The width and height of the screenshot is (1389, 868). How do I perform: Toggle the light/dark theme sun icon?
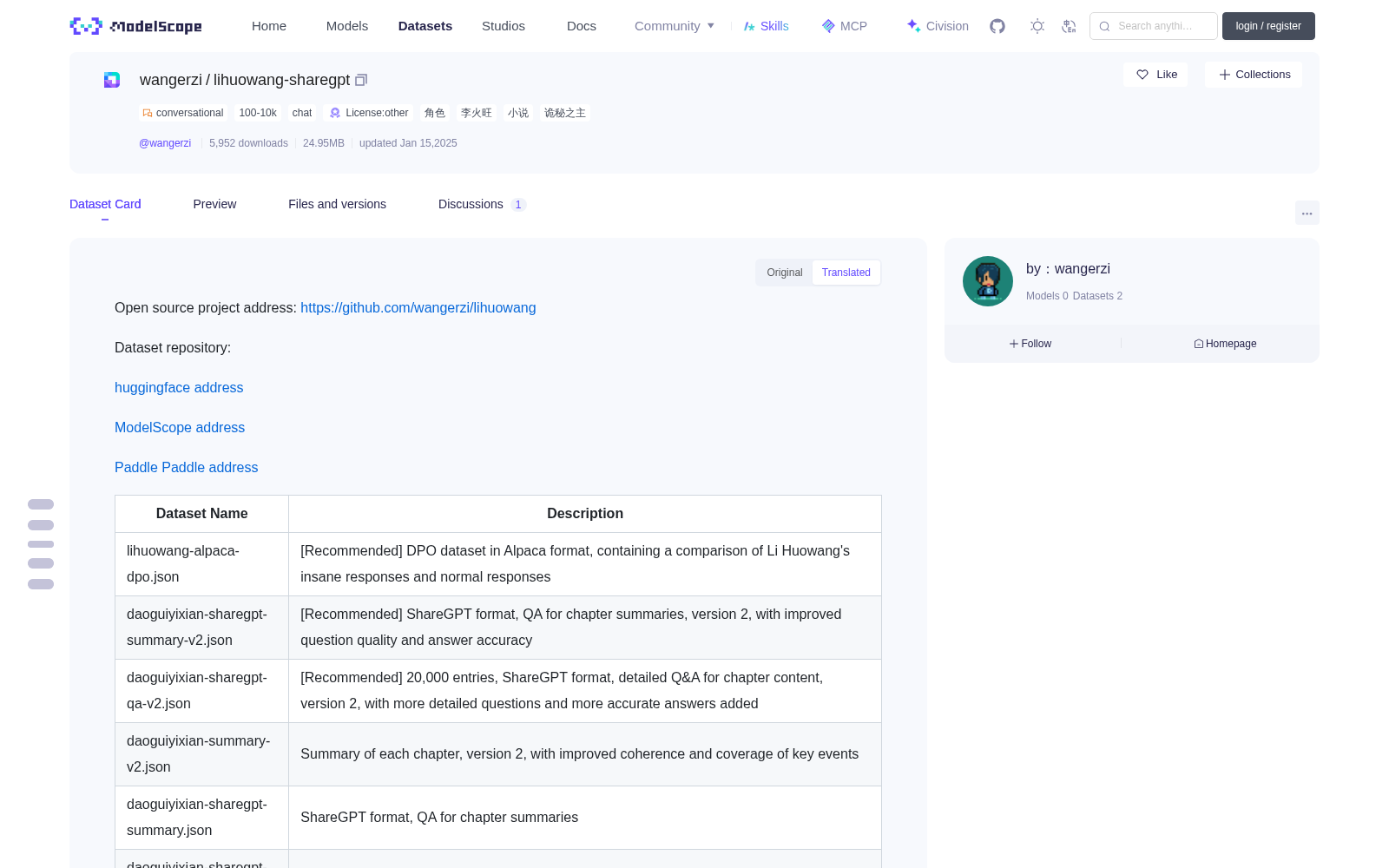coord(1037,26)
